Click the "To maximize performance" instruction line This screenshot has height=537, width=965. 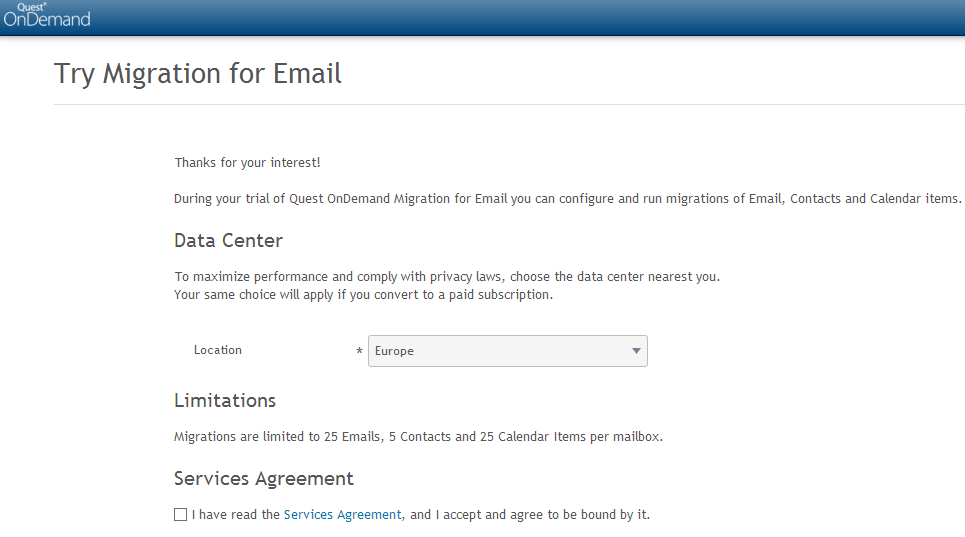click(447, 277)
